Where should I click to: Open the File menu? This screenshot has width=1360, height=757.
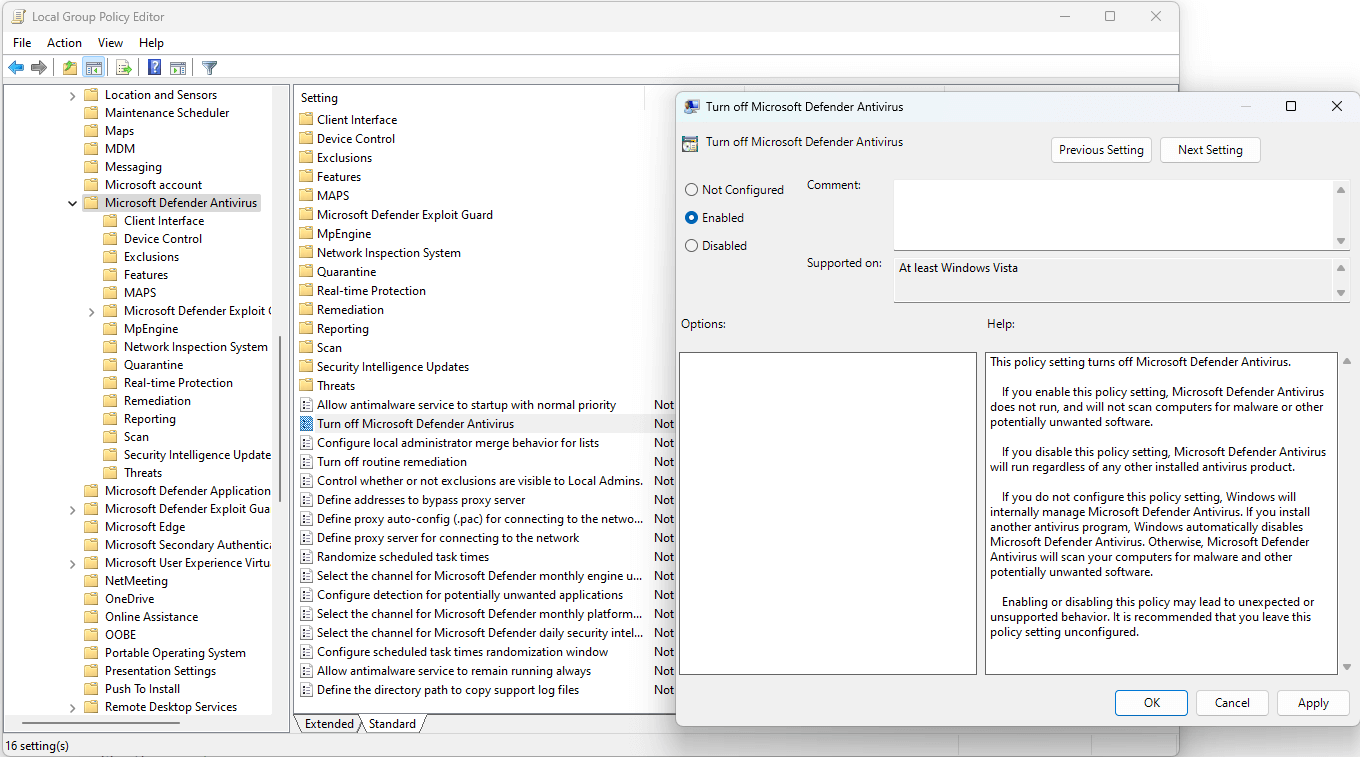pos(22,43)
